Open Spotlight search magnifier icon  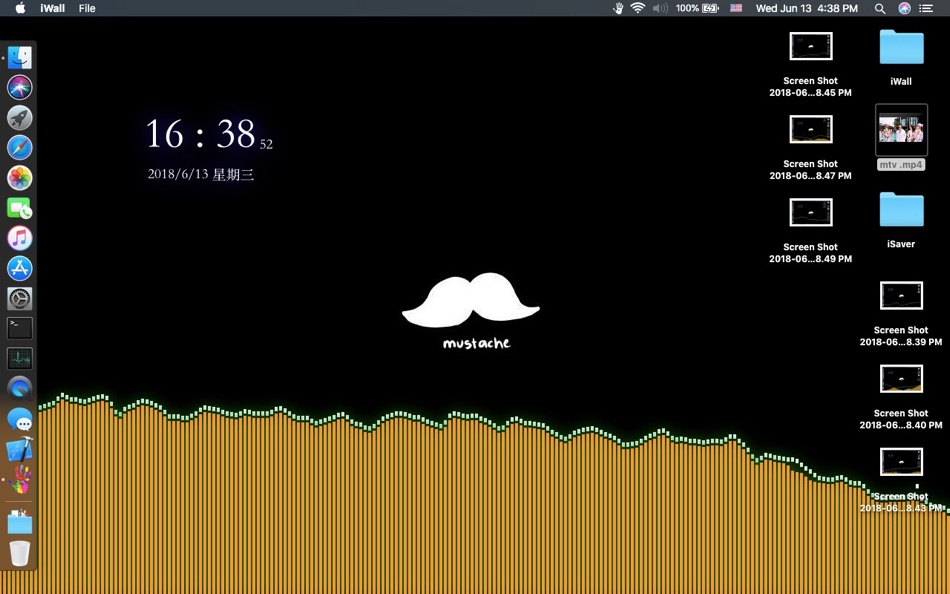[880, 8]
